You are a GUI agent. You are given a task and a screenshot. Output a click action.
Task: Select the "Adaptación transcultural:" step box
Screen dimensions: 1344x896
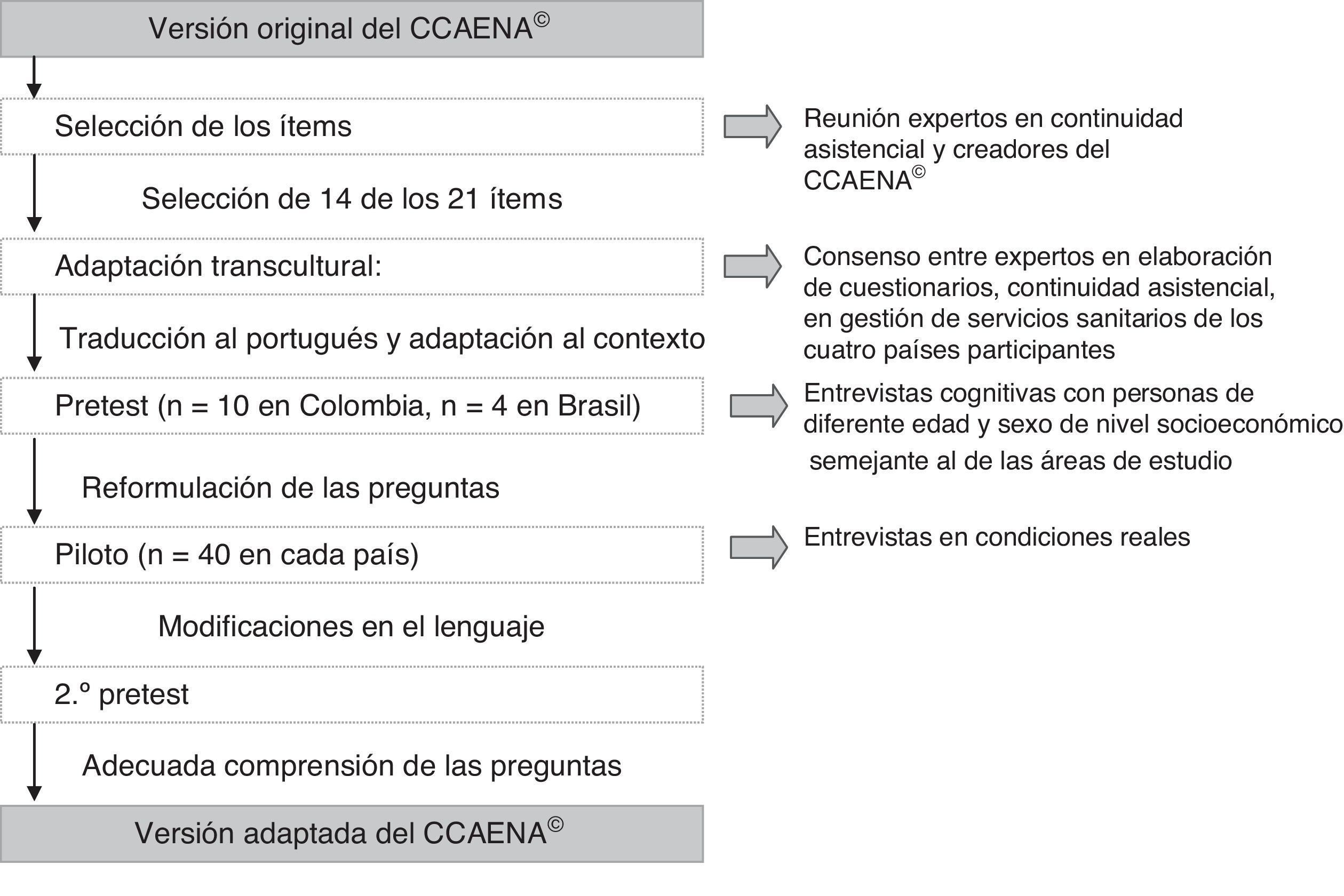tap(352, 266)
